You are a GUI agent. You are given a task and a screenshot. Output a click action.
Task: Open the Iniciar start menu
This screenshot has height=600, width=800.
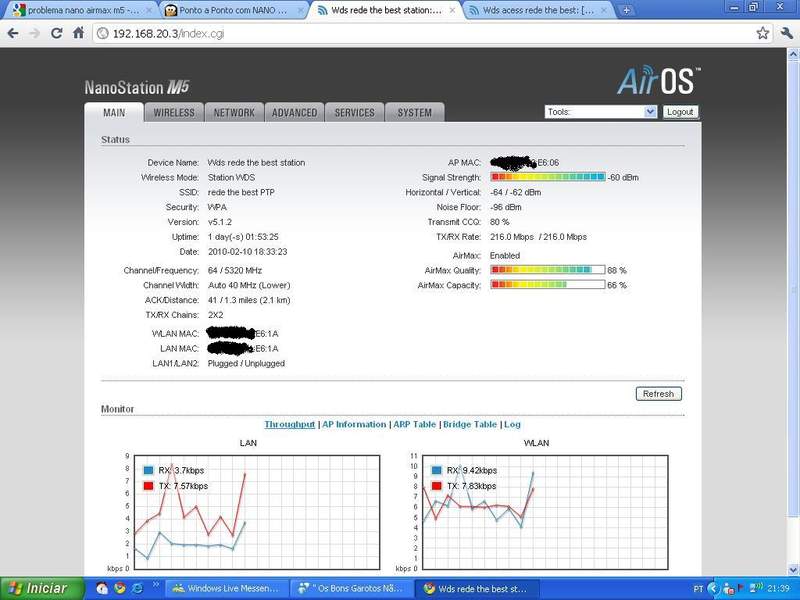point(42,589)
